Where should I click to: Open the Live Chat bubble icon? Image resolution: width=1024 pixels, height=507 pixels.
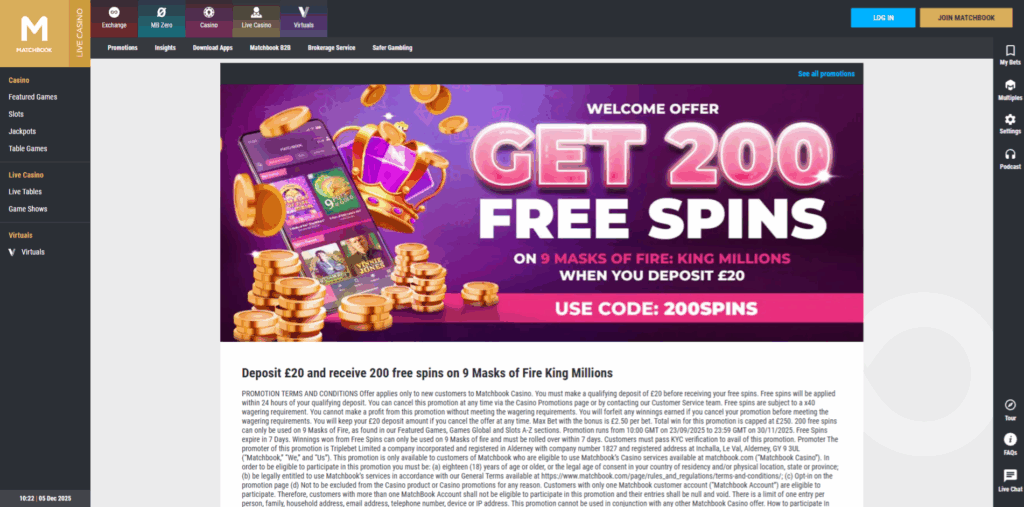pos(1010,476)
